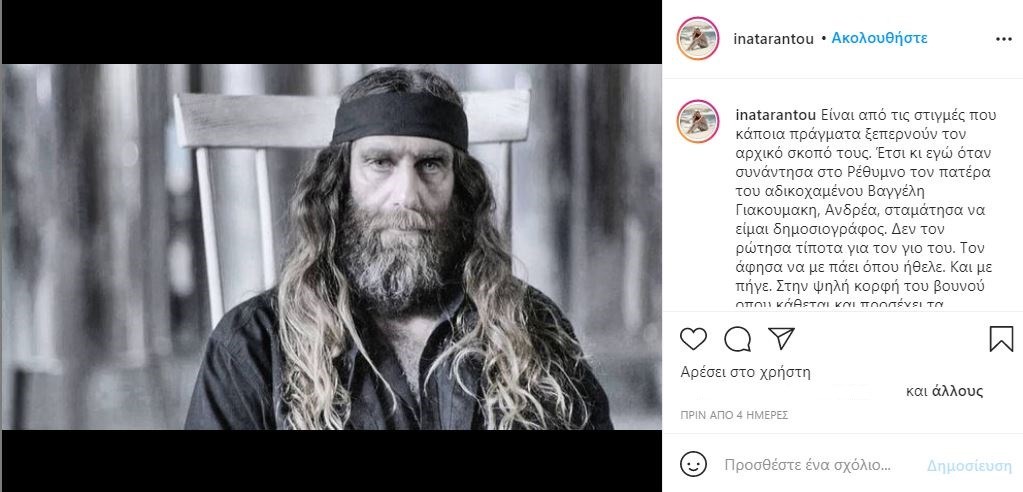Open the three-dot more options menu
The width and height of the screenshot is (1023, 492).
(1004, 39)
